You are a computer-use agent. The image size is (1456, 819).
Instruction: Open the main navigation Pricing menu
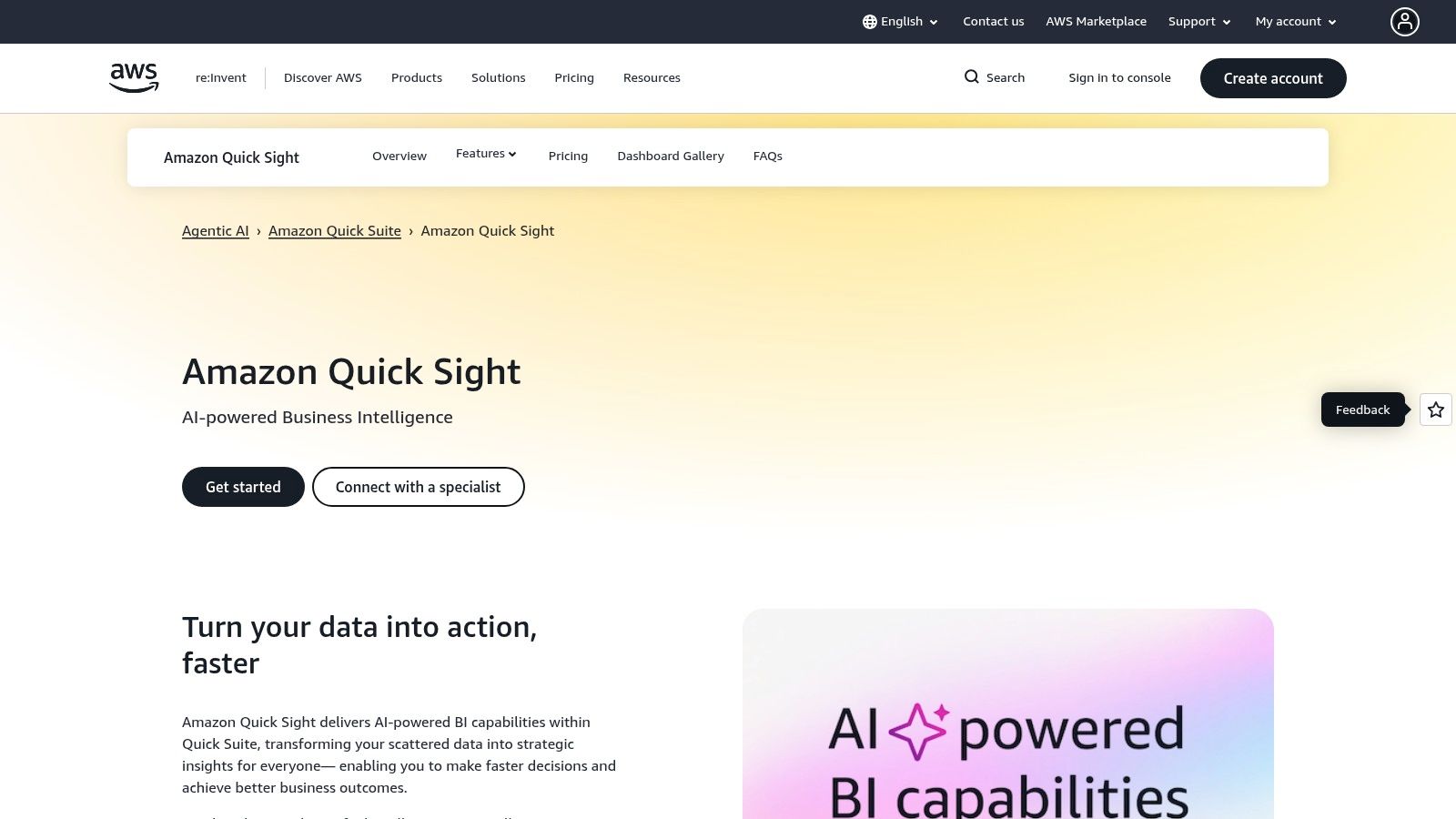click(574, 78)
